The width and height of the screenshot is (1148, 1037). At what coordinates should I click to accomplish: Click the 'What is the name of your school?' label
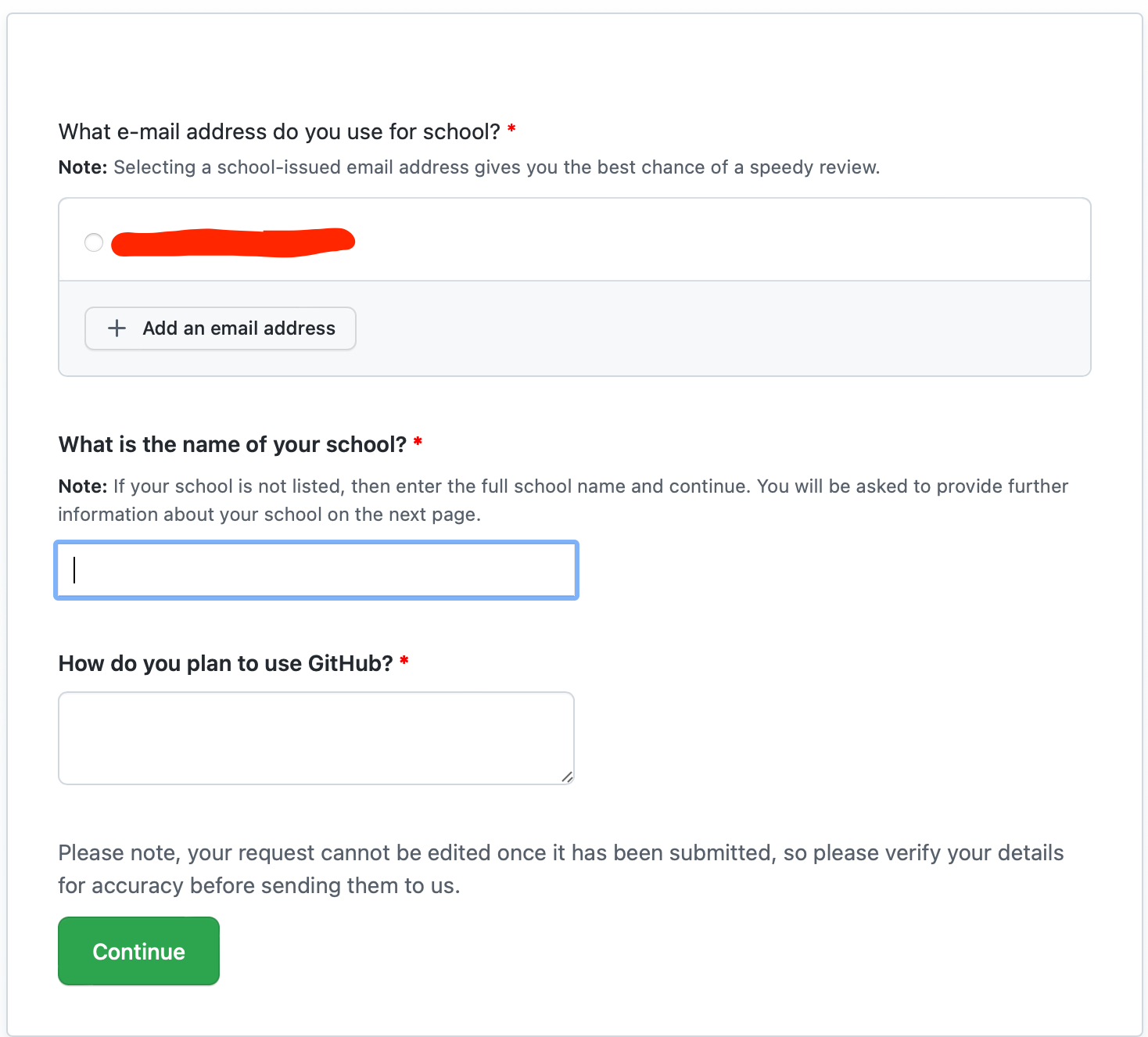click(232, 444)
